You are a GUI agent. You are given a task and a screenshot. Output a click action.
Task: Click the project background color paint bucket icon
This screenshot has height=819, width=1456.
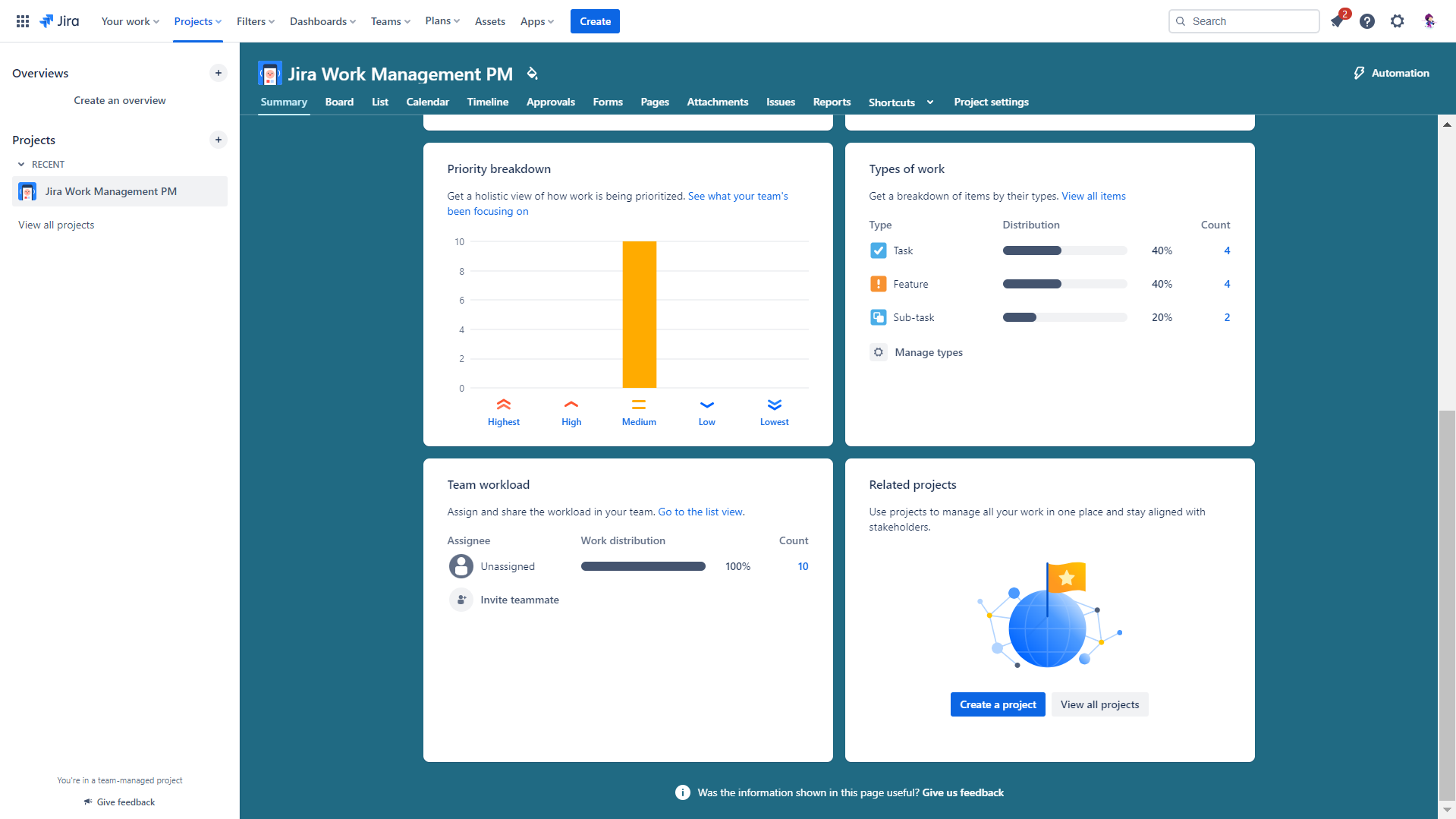coord(533,74)
